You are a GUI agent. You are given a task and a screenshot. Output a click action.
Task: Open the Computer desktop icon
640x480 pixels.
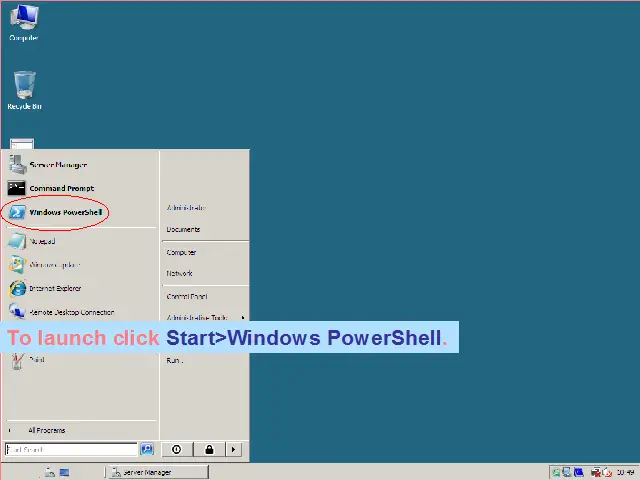tap(24, 23)
